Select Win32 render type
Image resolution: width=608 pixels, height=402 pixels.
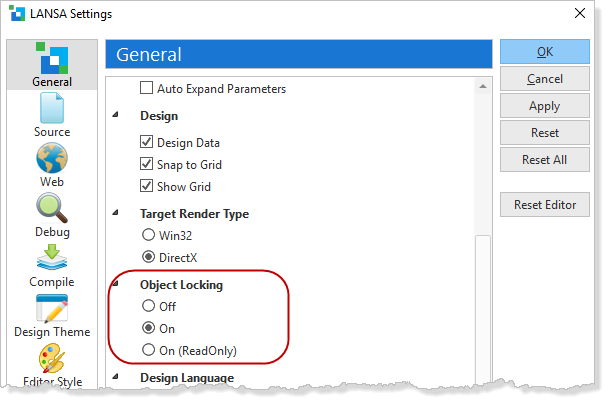(x=148, y=235)
